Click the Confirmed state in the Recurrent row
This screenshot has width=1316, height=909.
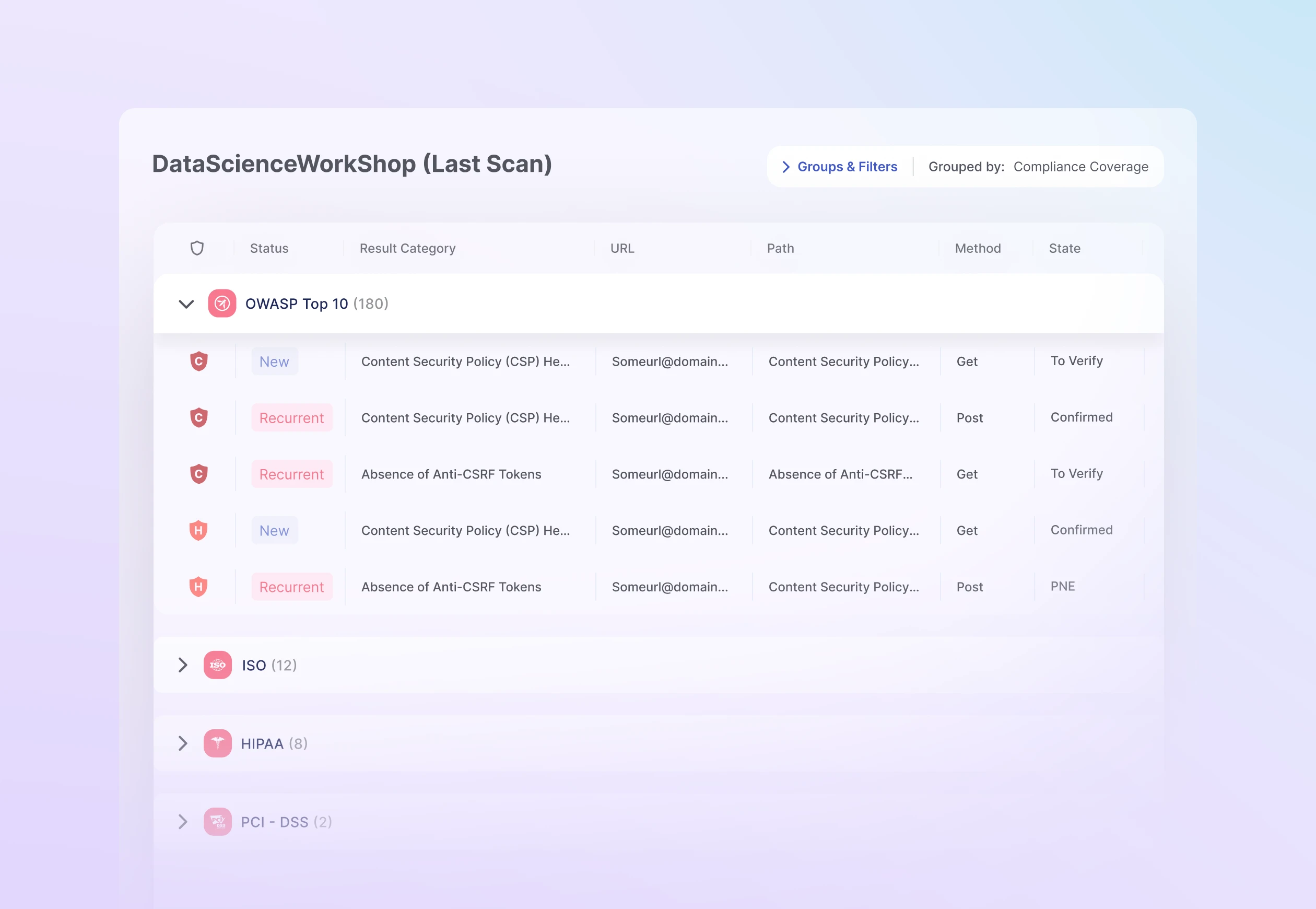pyautogui.click(x=1082, y=417)
